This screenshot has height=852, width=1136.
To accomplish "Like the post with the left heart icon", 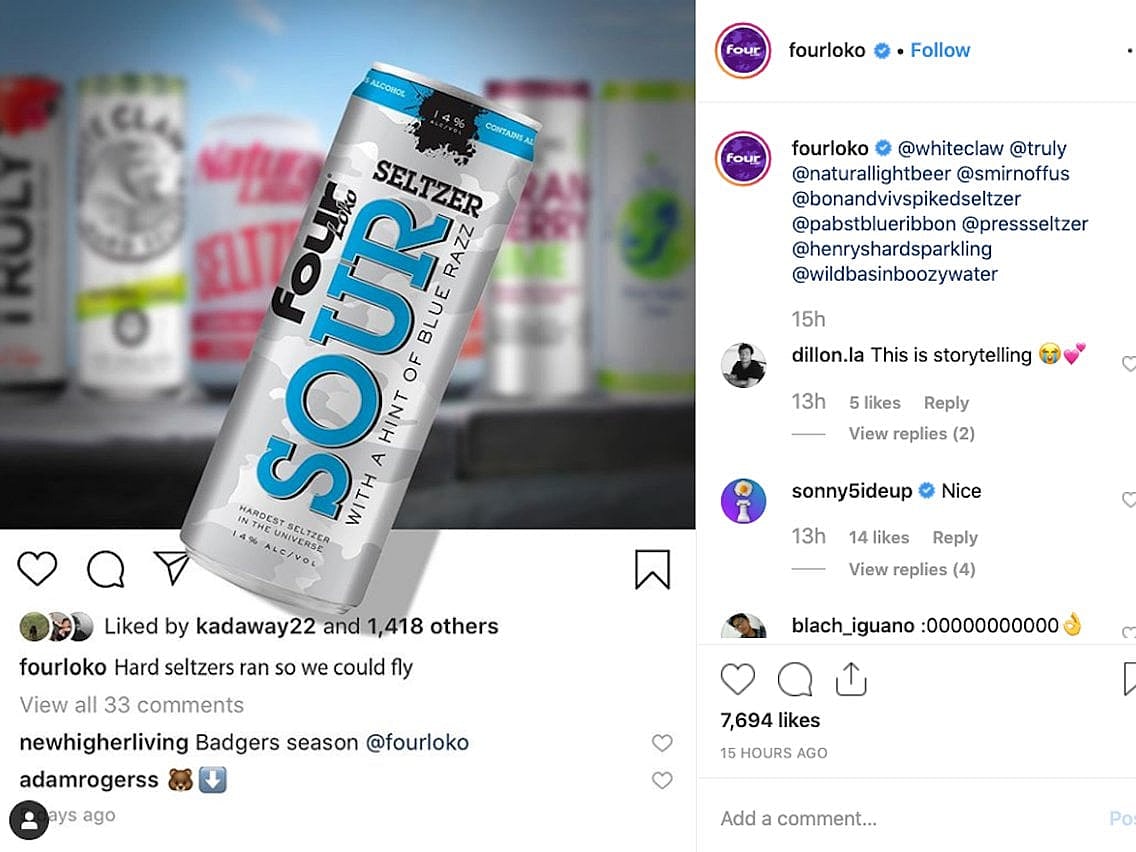I will coord(37,569).
